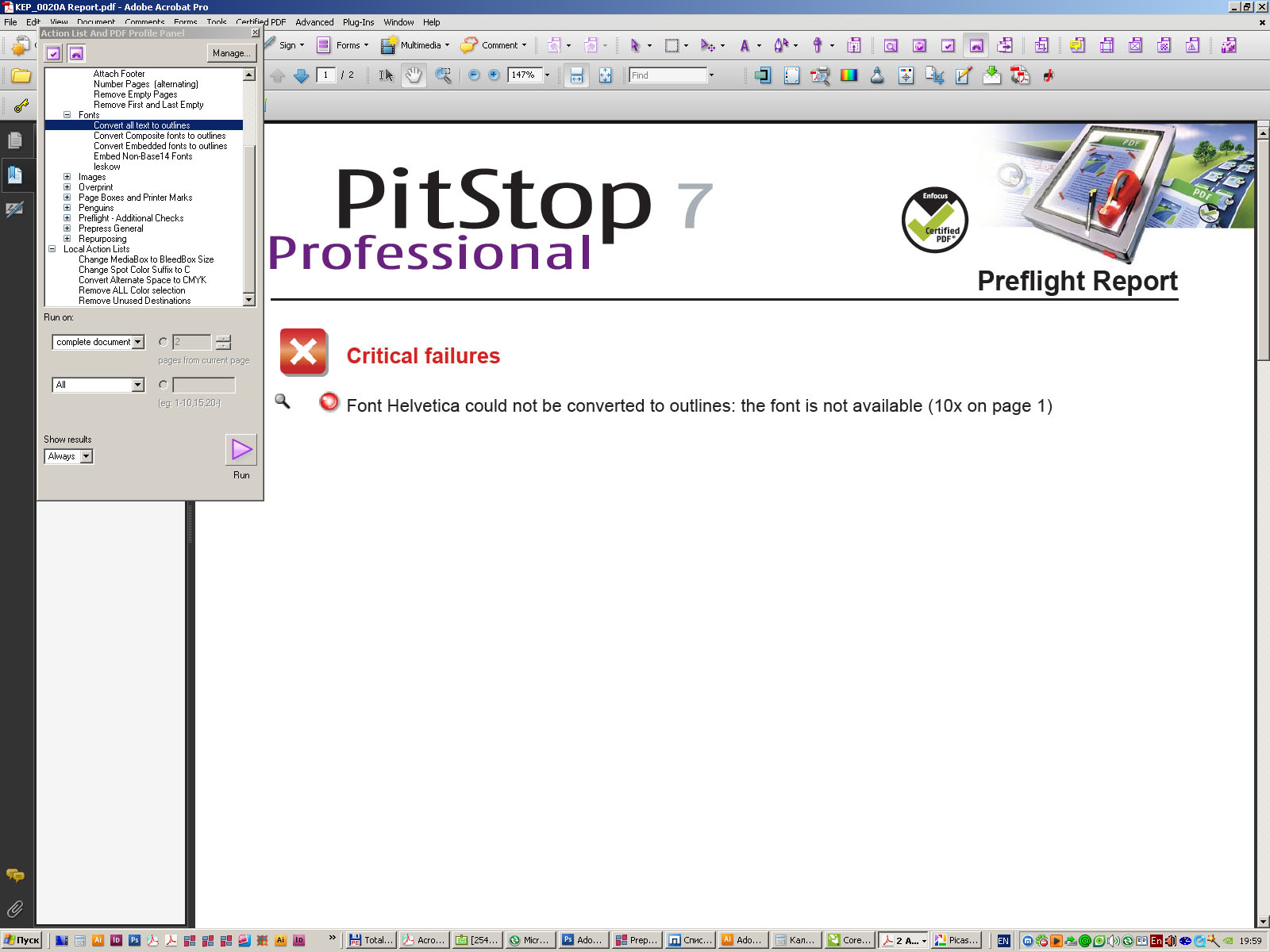Open the Window menu
This screenshot has height=952, width=1270.
point(398,22)
